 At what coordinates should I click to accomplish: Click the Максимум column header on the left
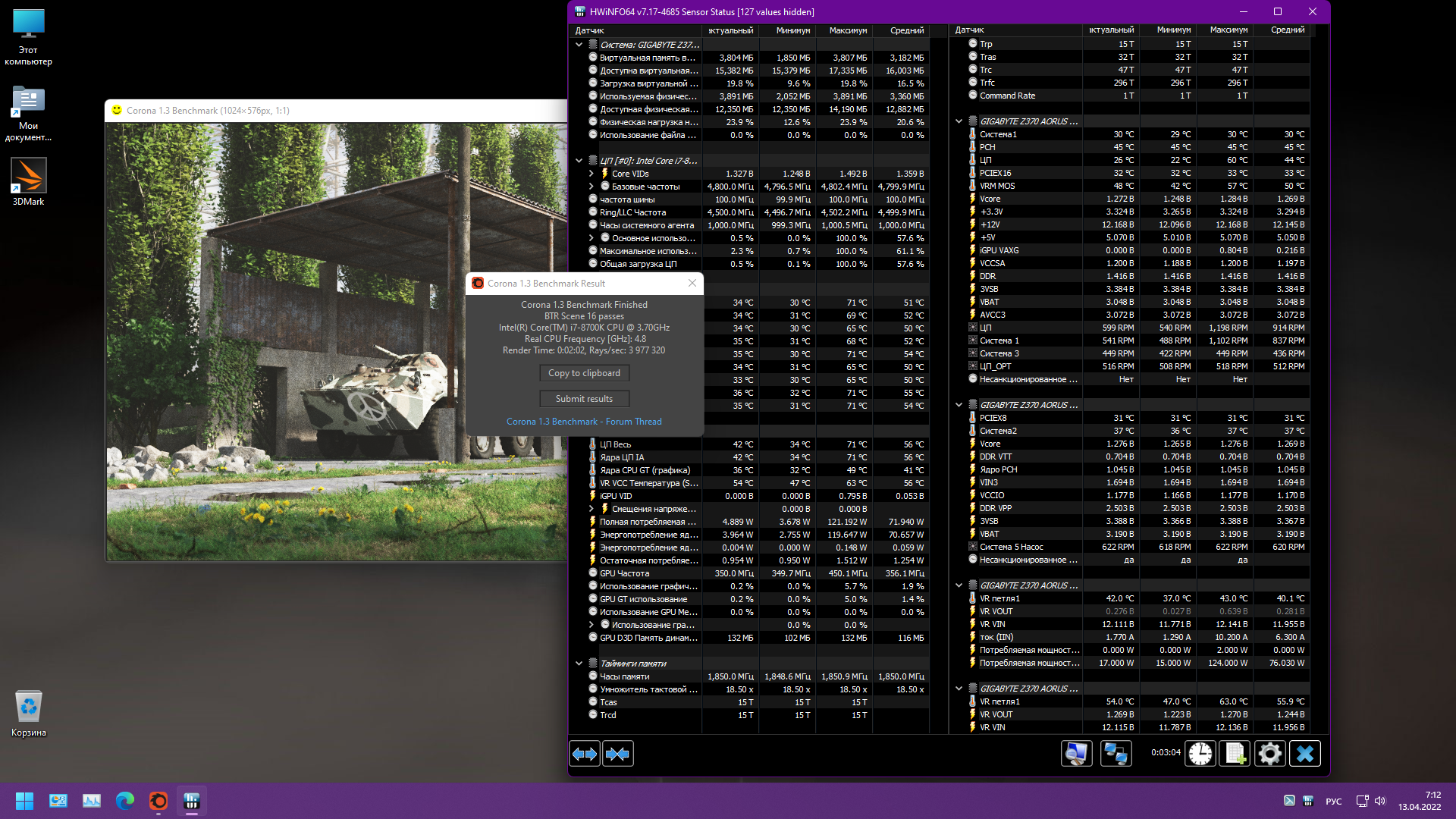(847, 30)
